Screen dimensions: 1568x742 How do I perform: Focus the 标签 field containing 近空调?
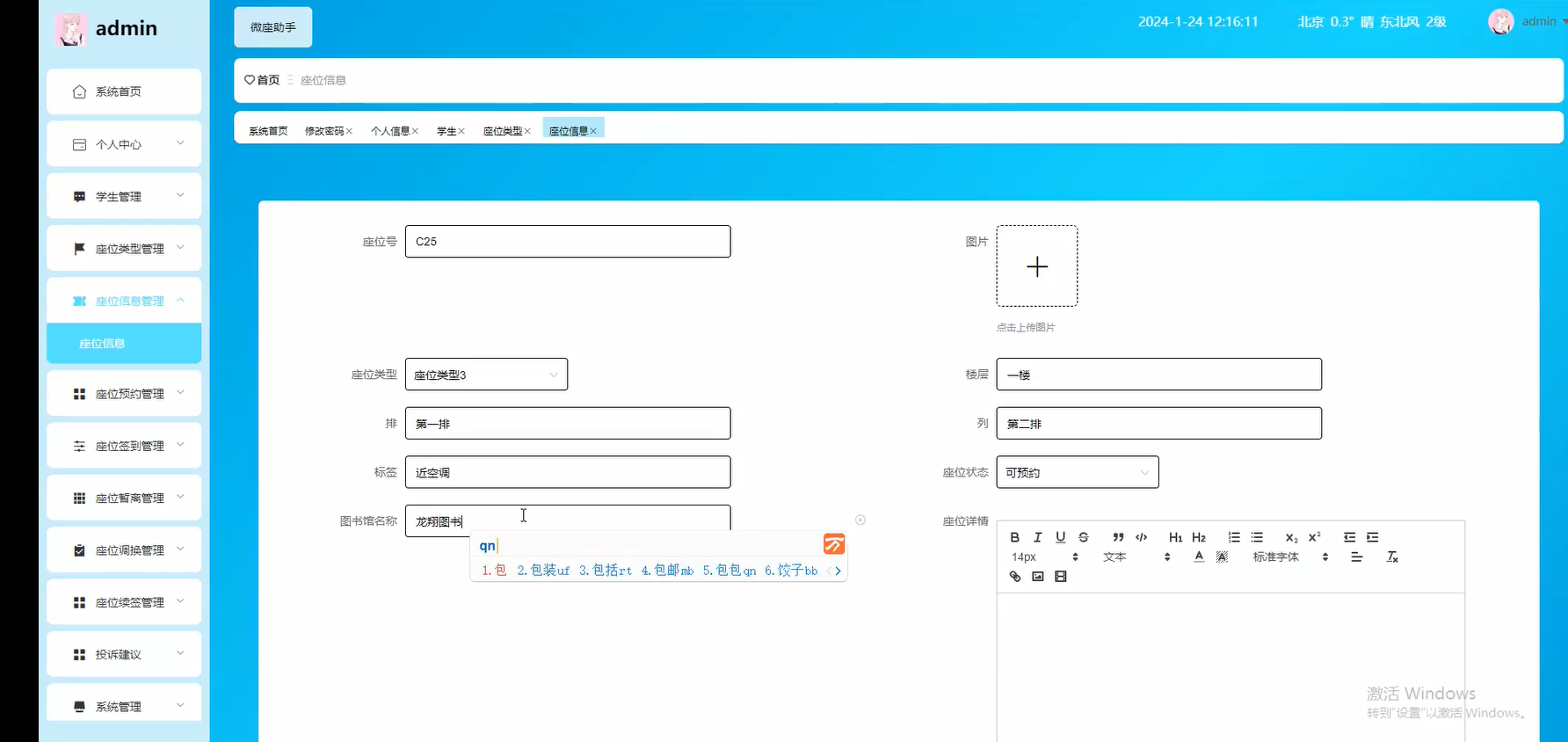568,472
